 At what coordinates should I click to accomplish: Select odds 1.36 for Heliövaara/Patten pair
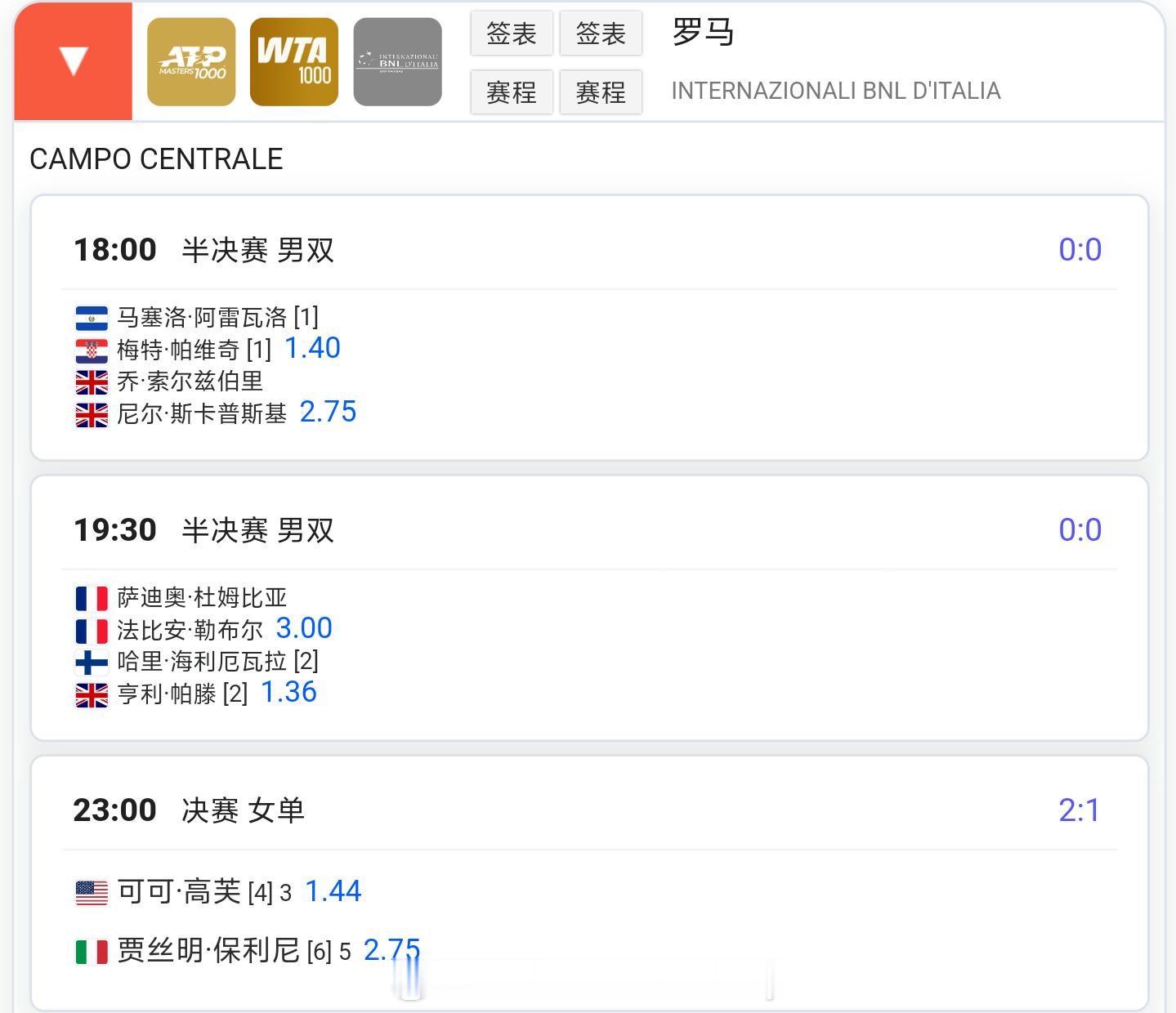click(288, 692)
